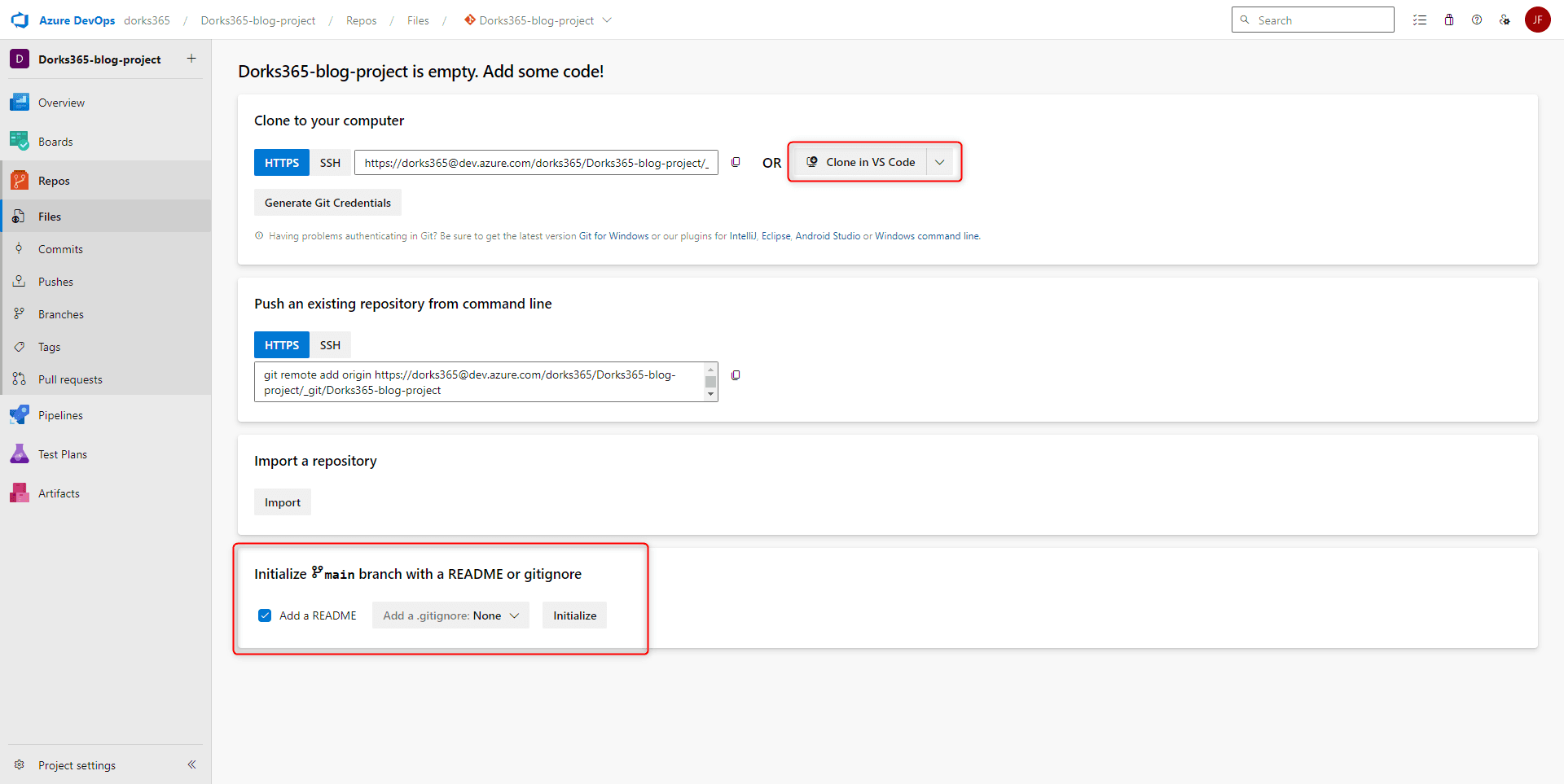Collapse the sidebar with double-chevron icon

pyautogui.click(x=192, y=764)
